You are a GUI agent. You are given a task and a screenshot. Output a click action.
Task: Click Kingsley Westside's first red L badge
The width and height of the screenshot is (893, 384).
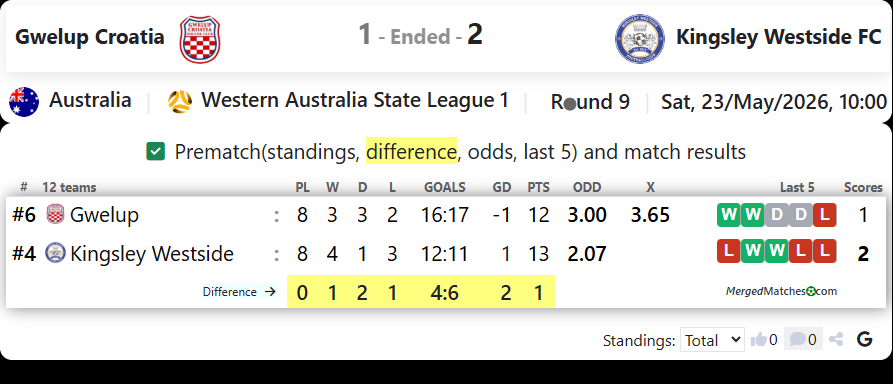pos(728,251)
